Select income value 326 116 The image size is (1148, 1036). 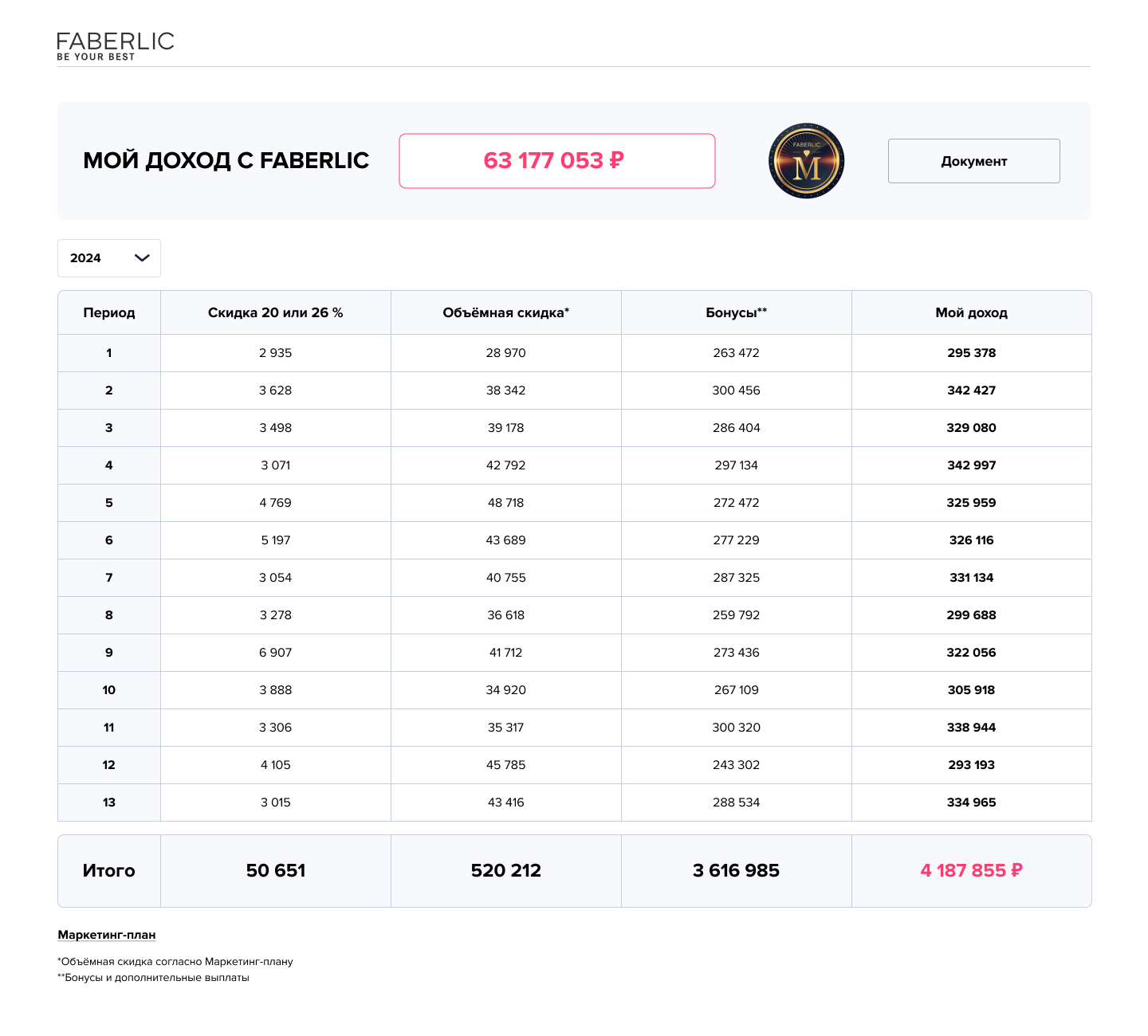click(x=972, y=540)
